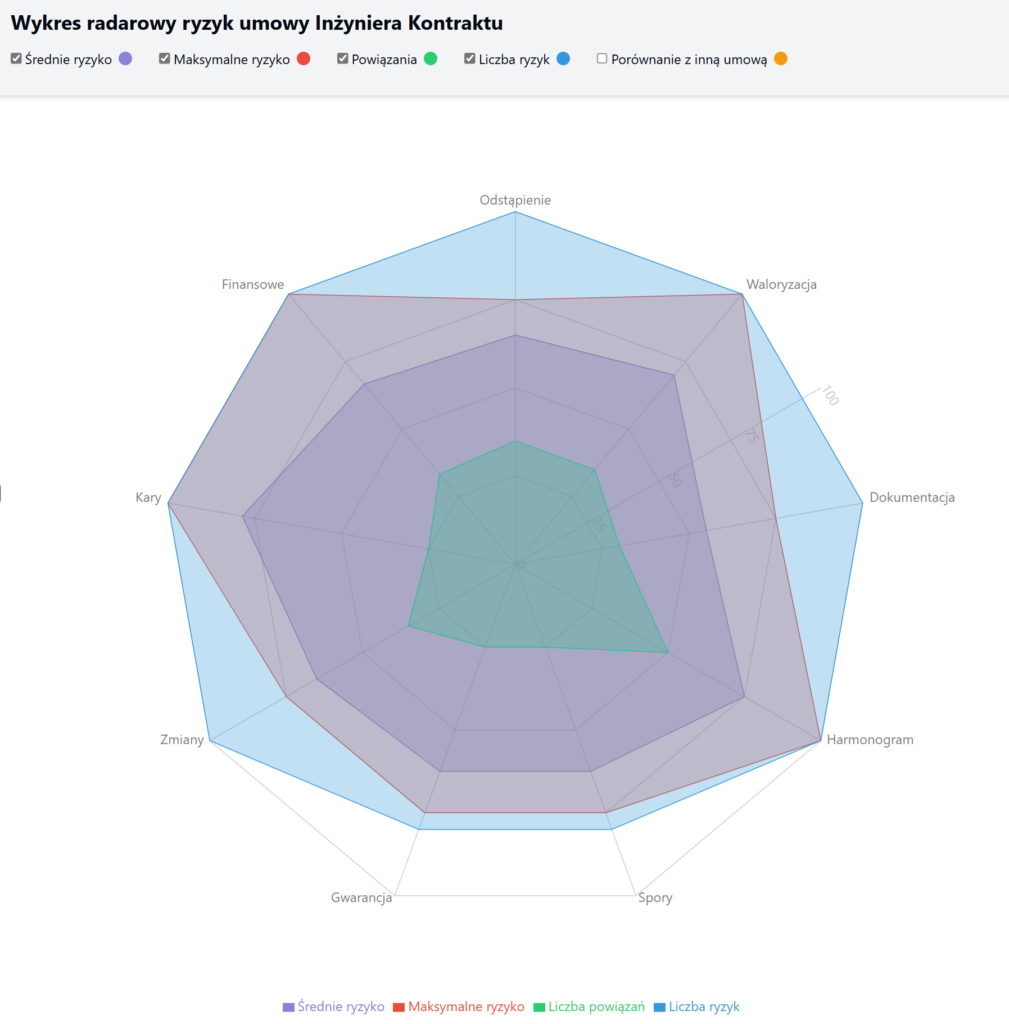This screenshot has width=1009, height=1024.
Task: Uncheck the Liczba ryzyk checkbox
Action: click(x=470, y=59)
